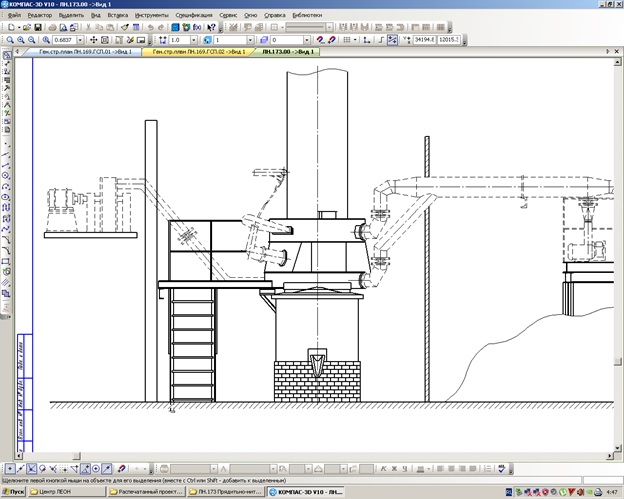Open the Variables f(x) icon
Screen dimensions: 624x499
click(x=197, y=27)
